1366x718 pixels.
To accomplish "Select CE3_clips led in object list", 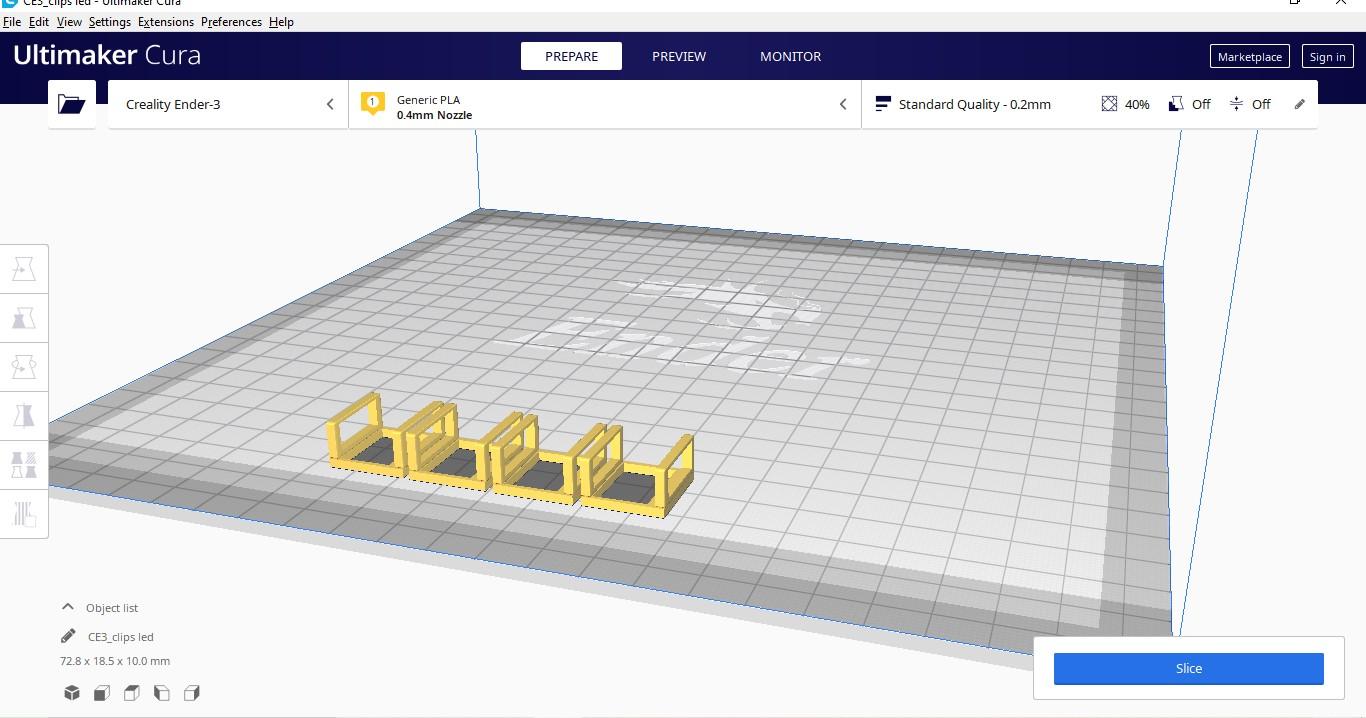I will pyautogui.click(x=120, y=636).
